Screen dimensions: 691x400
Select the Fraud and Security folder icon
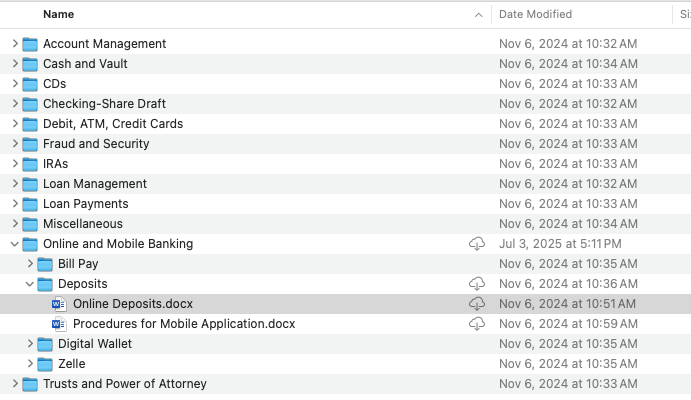click(30, 144)
